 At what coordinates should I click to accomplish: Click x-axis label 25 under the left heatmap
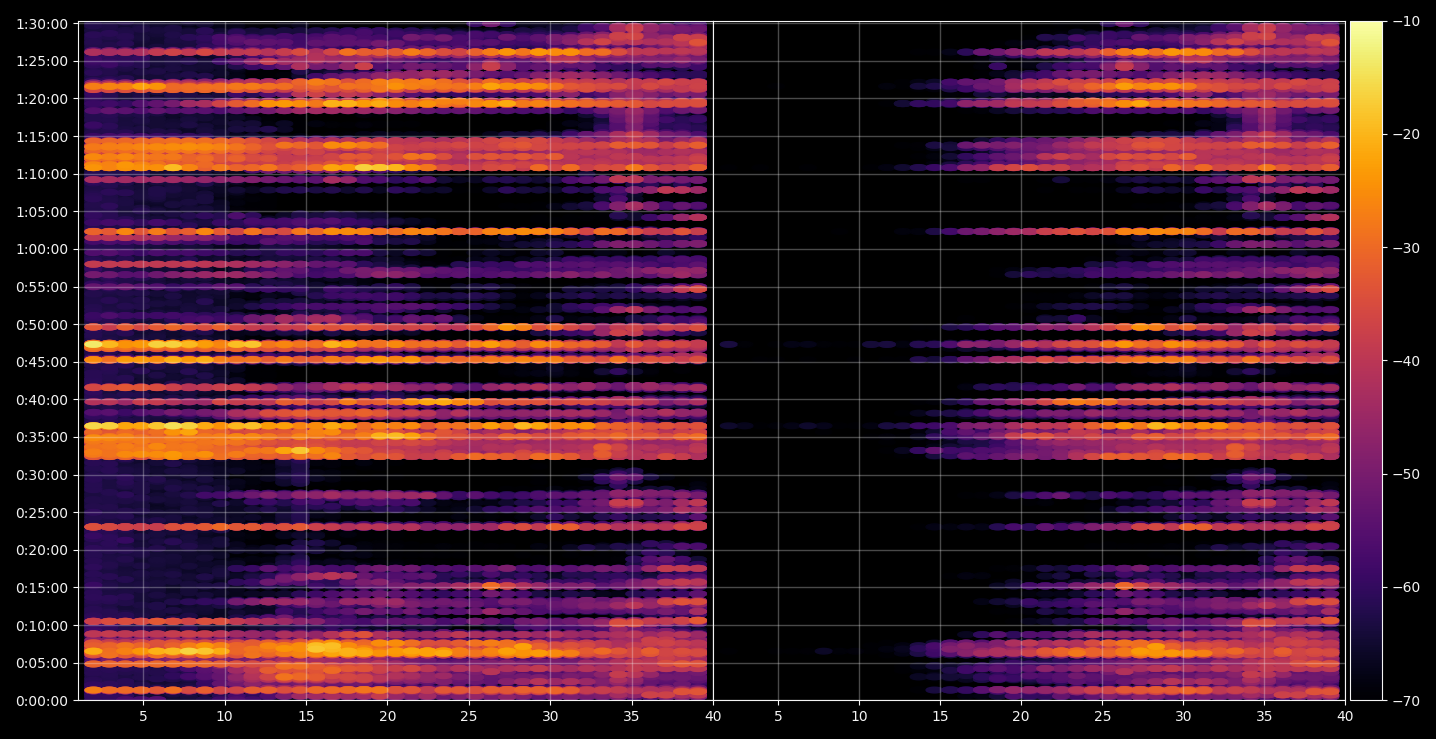tap(469, 717)
